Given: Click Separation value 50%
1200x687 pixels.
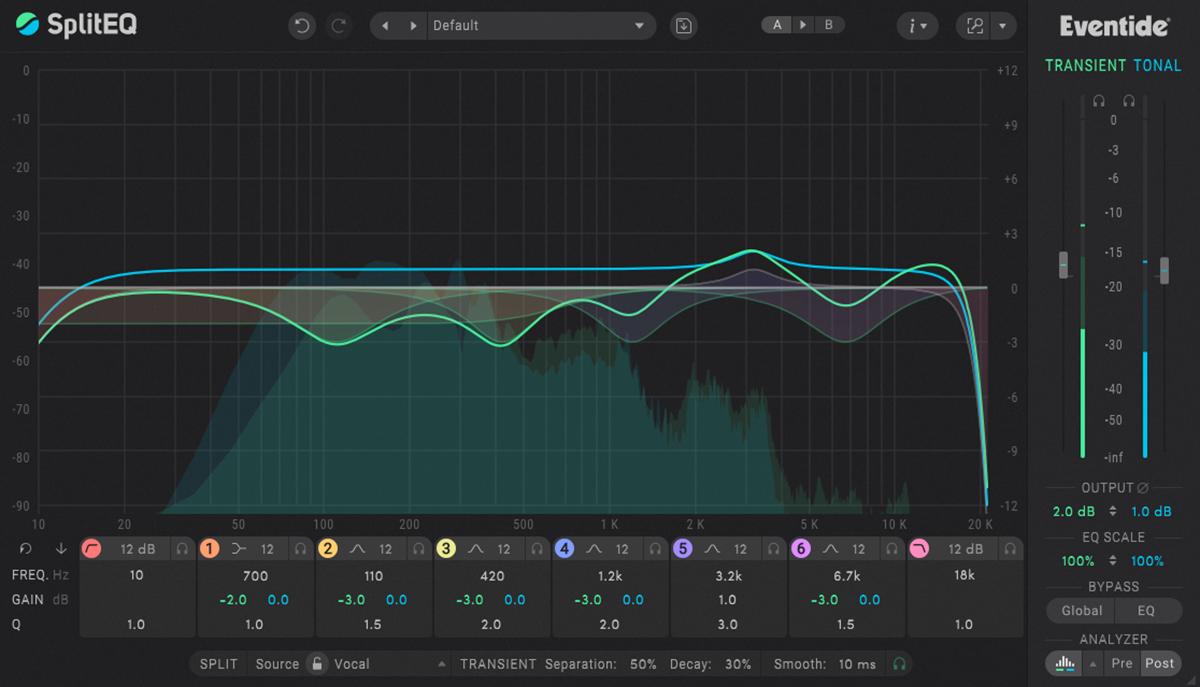Looking at the screenshot, I should (643, 664).
